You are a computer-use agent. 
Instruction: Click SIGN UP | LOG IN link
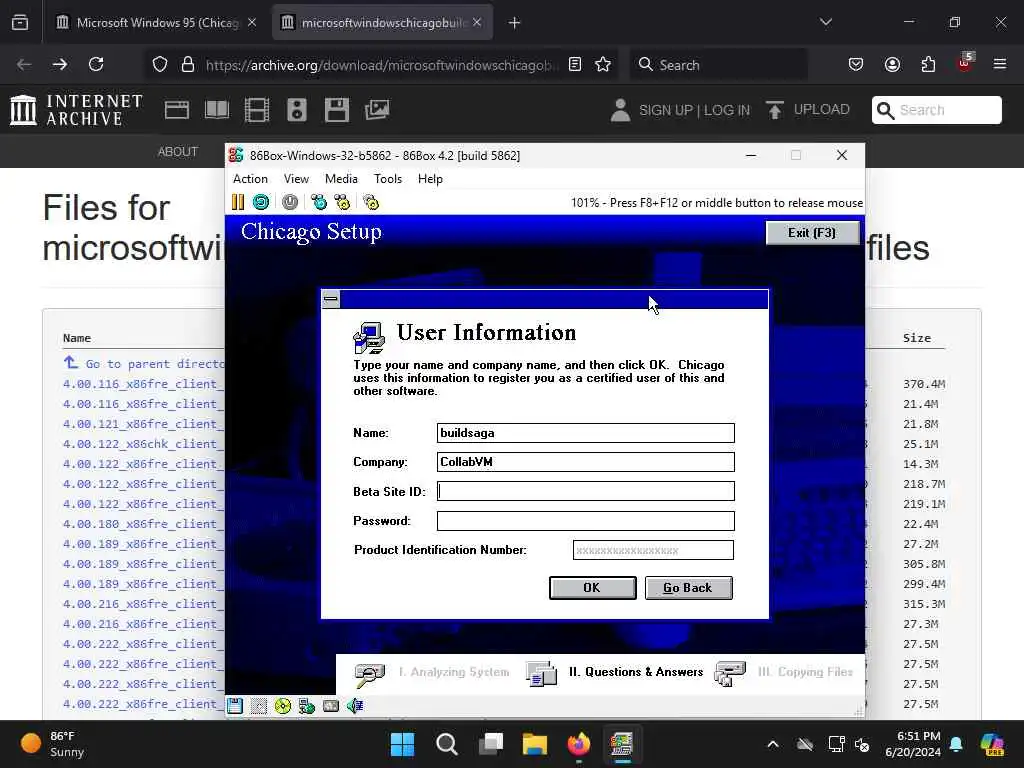click(x=694, y=110)
